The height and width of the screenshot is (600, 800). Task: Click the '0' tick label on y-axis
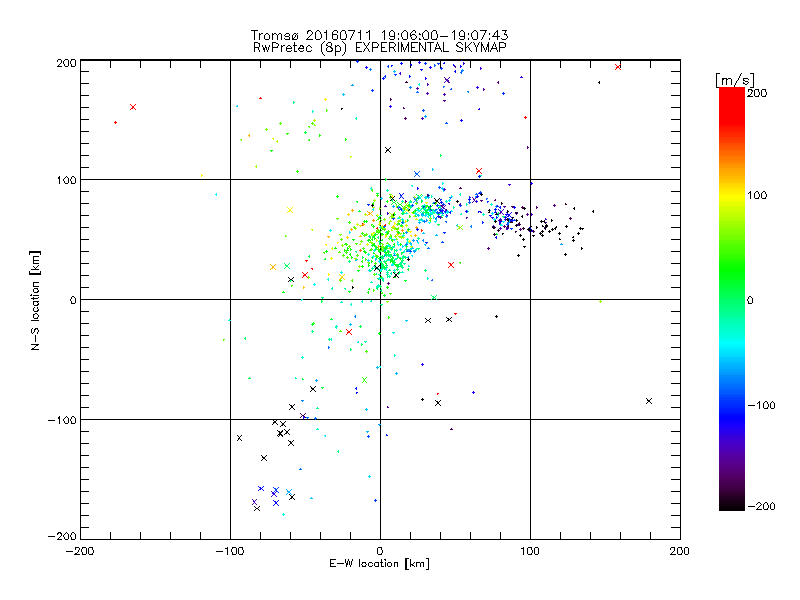click(73, 300)
